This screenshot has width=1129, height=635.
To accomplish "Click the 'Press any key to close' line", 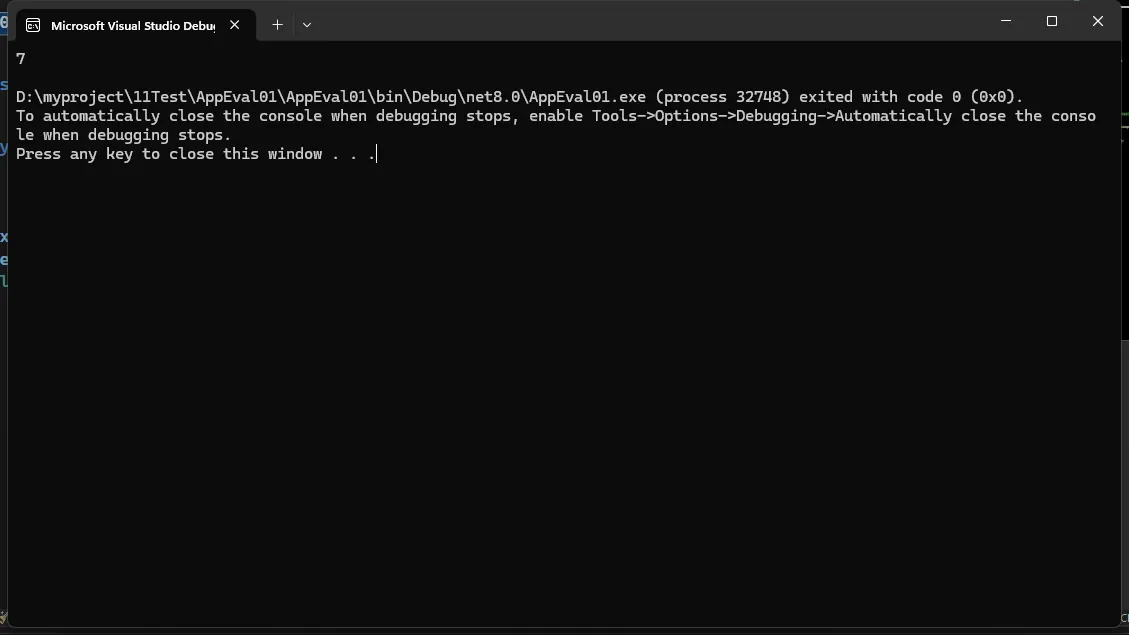I will (x=196, y=154).
